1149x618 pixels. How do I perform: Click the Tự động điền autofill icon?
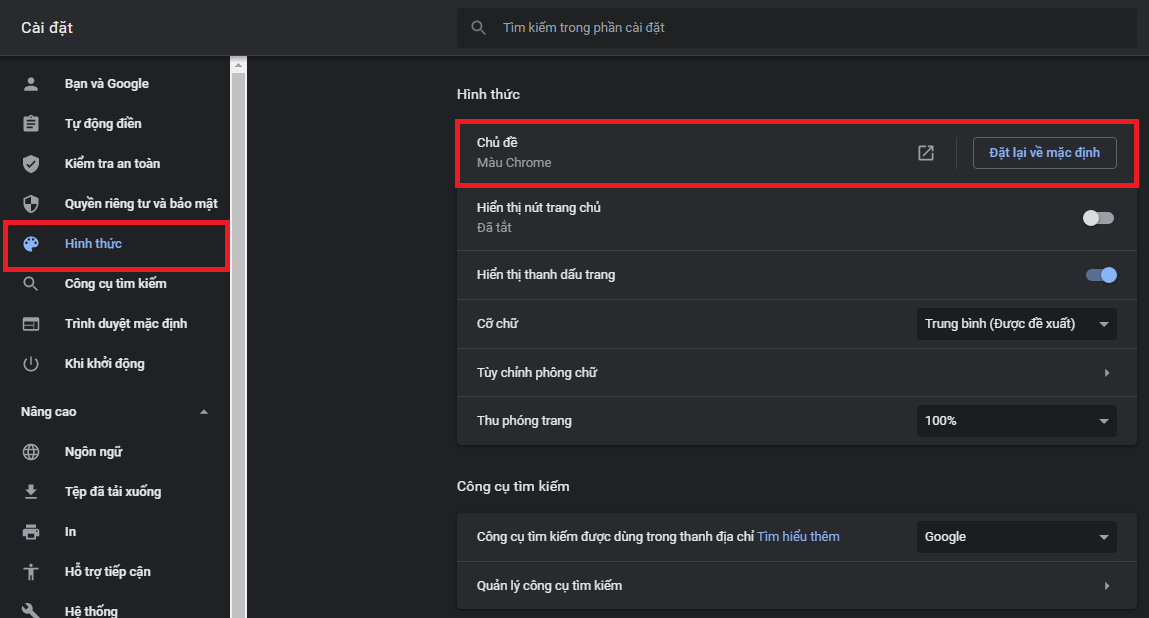point(31,123)
